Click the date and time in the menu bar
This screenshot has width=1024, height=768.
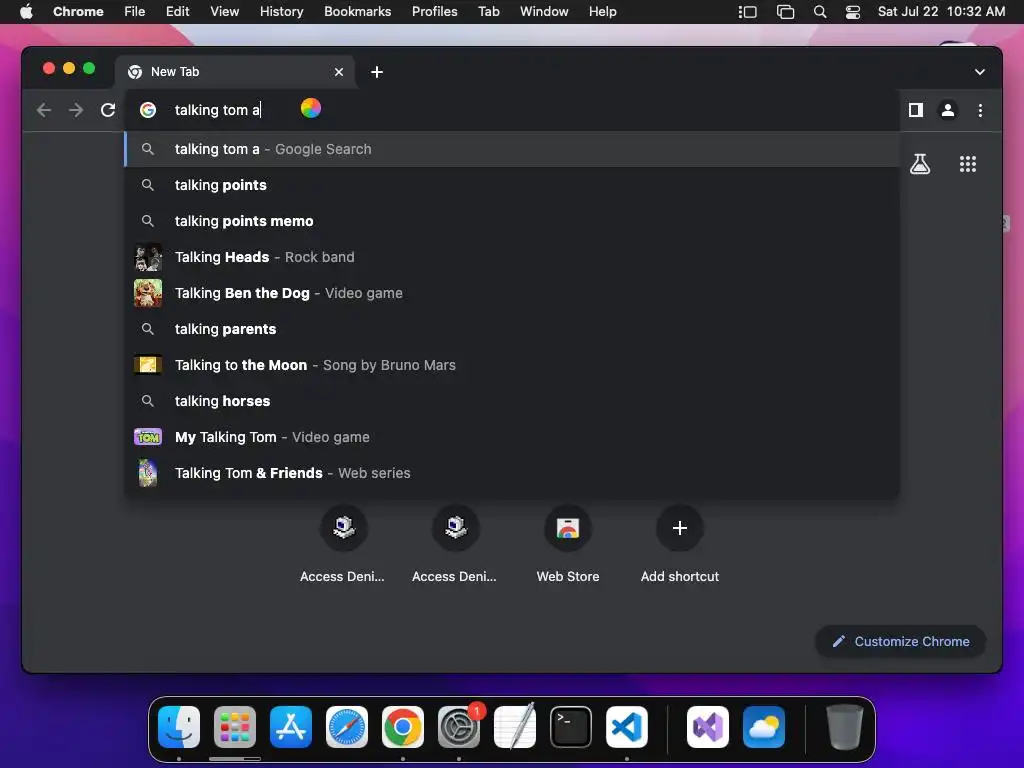[942, 11]
